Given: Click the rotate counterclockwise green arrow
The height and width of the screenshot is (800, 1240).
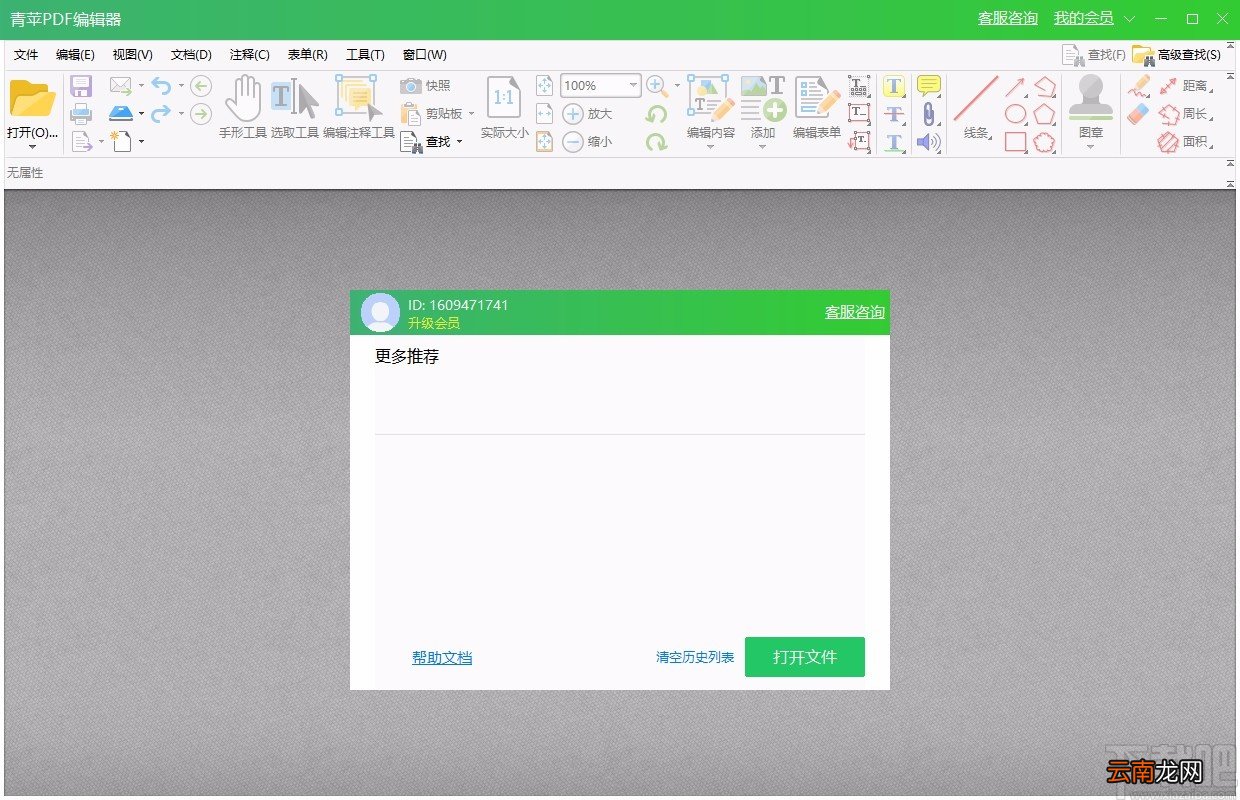Looking at the screenshot, I should click(656, 114).
